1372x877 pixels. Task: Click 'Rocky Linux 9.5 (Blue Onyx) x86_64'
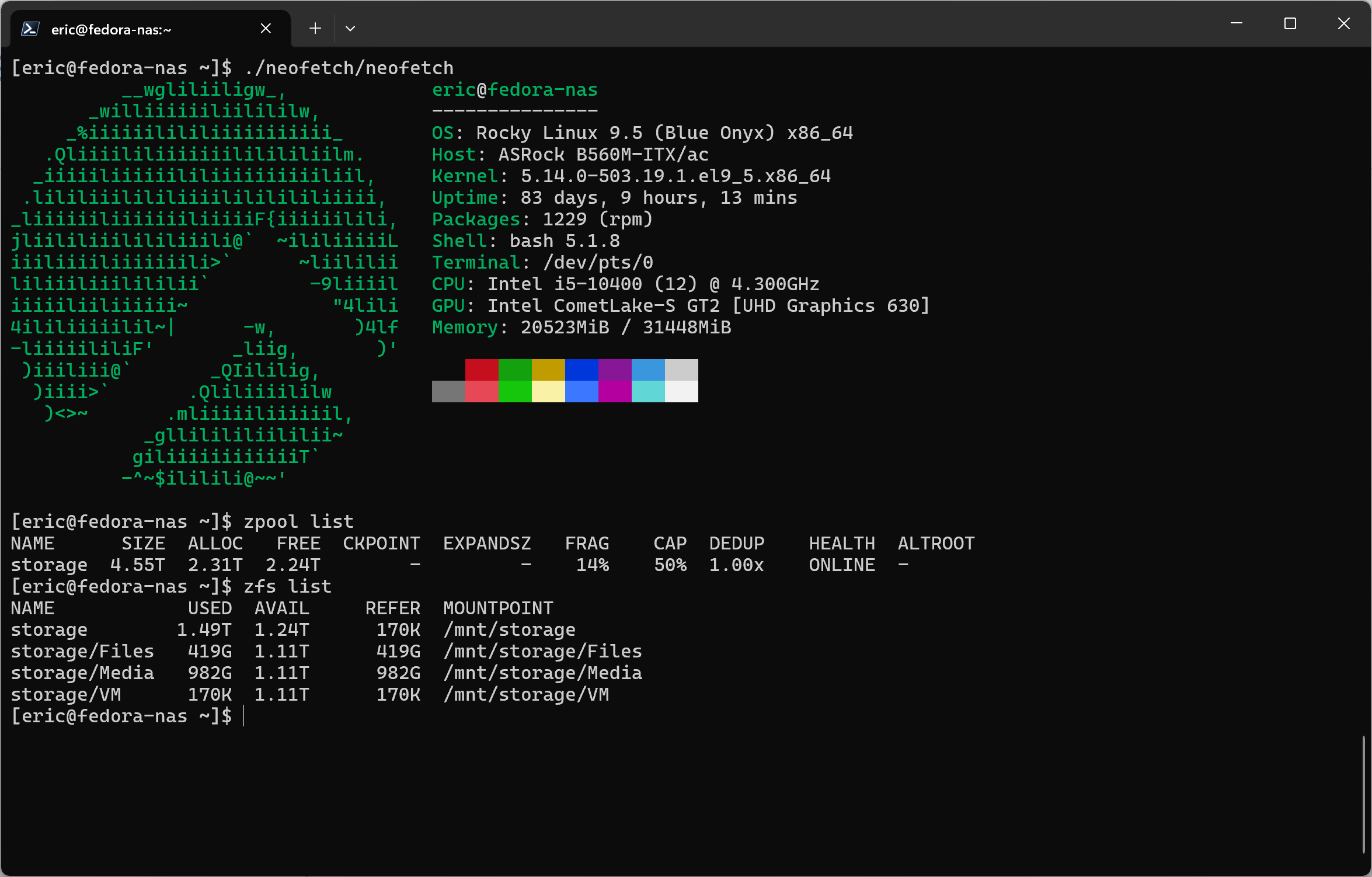coord(664,133)
